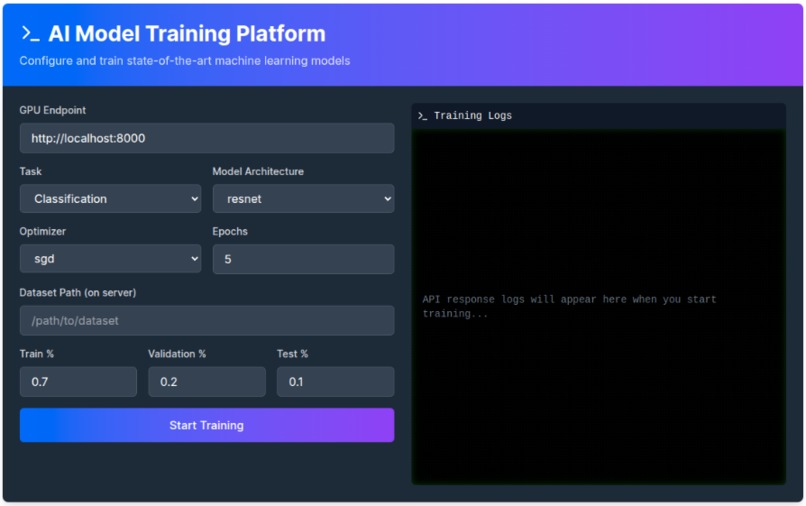Click the Test % field showing 0.1
The width and height of the screenshot is (806, 506).
click(336, 382)
